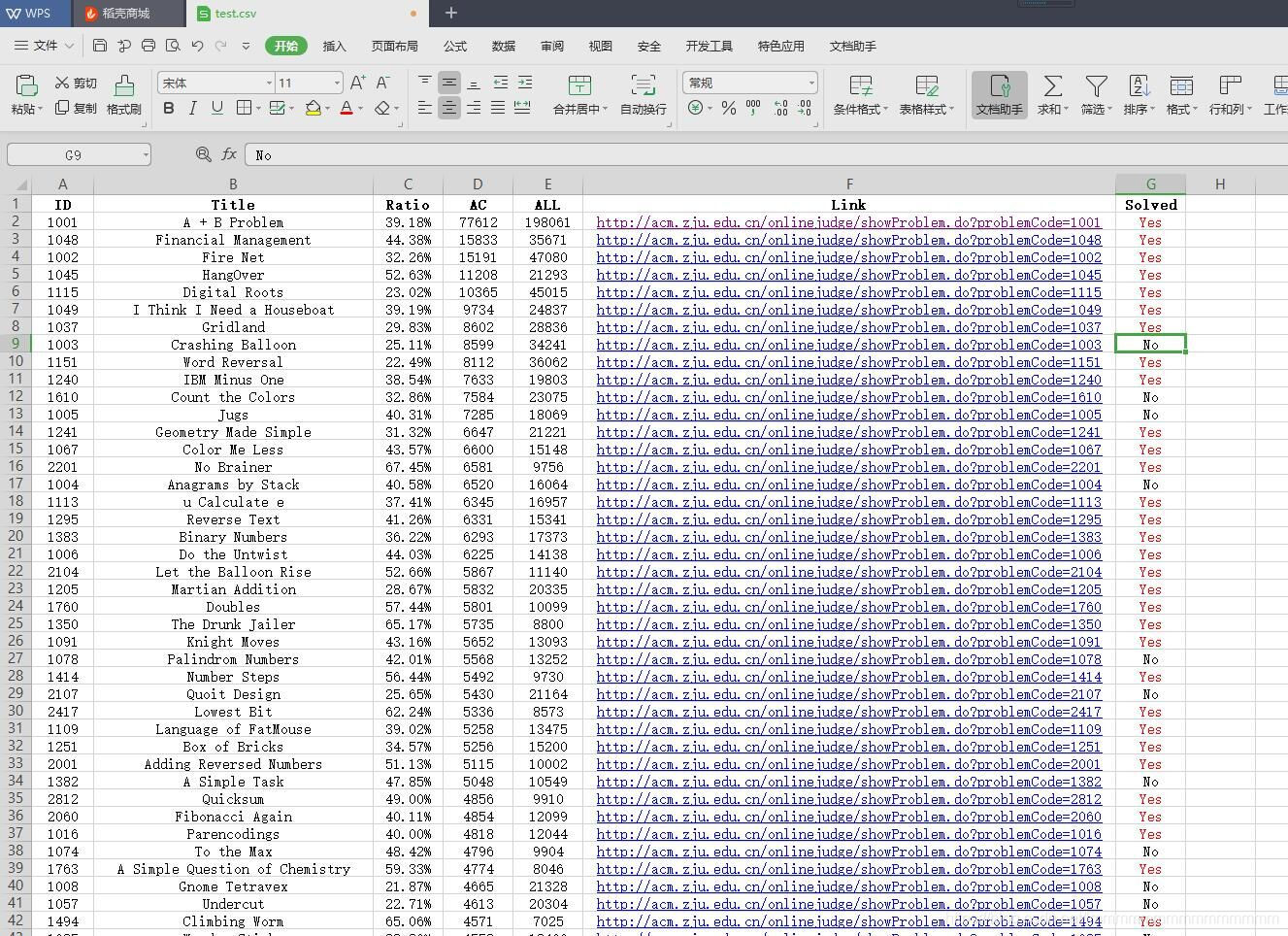The width and height of the screenshot is (1288, 936).
Task: Toggle Underline formatting
Action: pyautogui.click(x=216, y=108)
